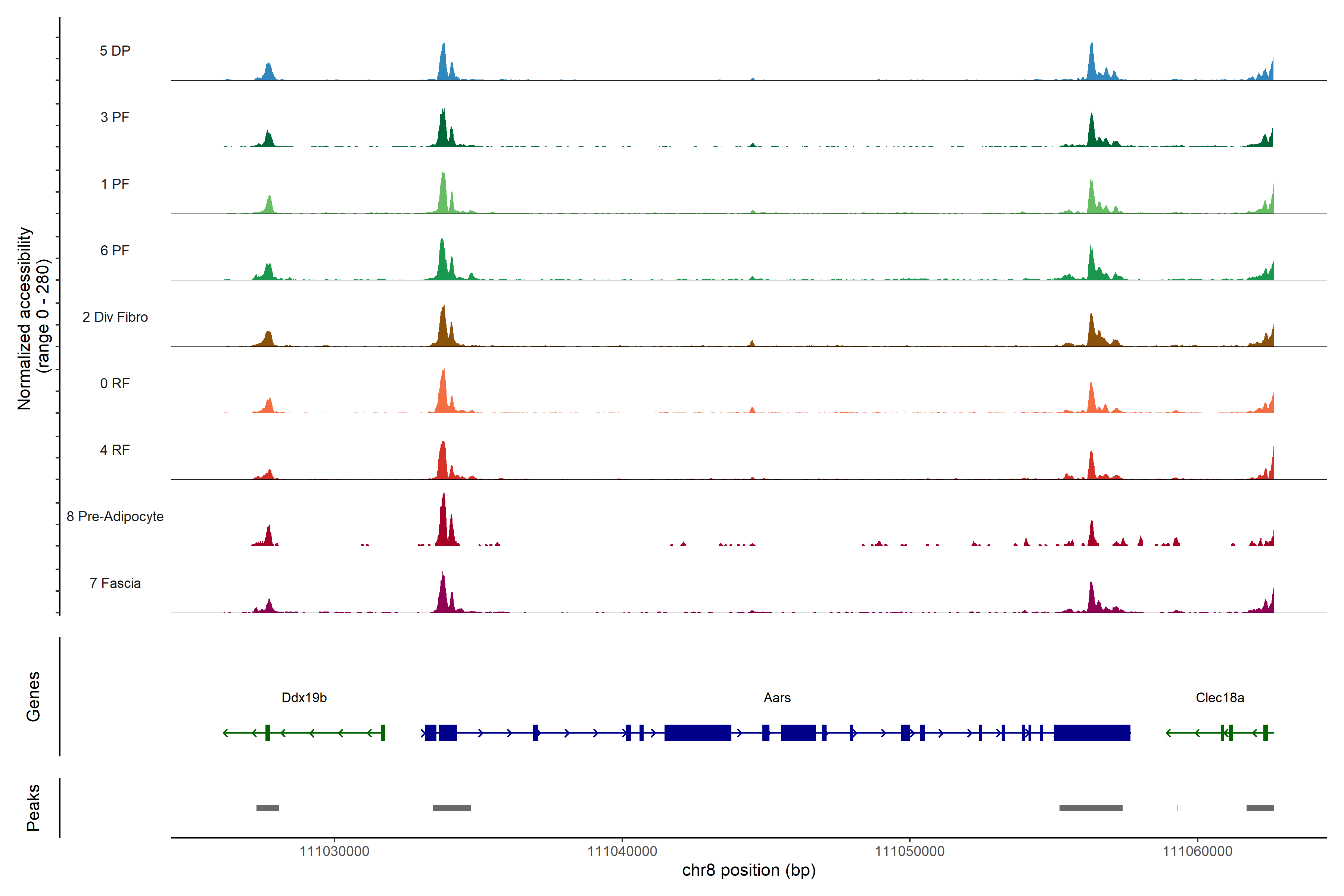Viewport: 1344px width, 896px height.
Task: Click the 111040000 axis tick label
Action: point(622,852)
